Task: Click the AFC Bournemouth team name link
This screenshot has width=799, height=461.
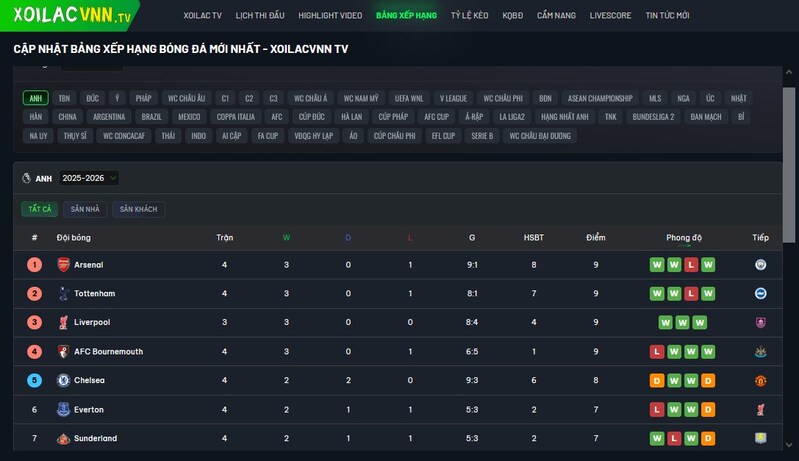Action: (x=108, y=352)
